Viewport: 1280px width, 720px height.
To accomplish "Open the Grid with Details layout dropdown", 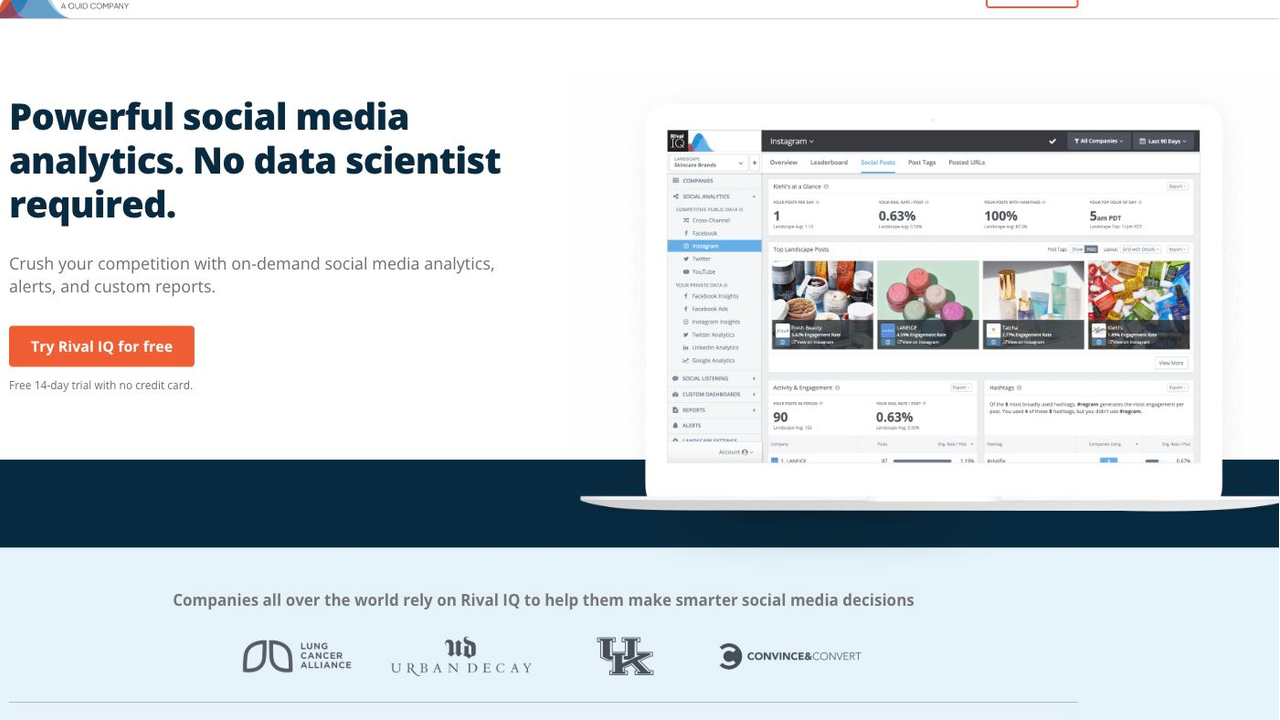I will pyautogui.click(x=1140, y=249).
